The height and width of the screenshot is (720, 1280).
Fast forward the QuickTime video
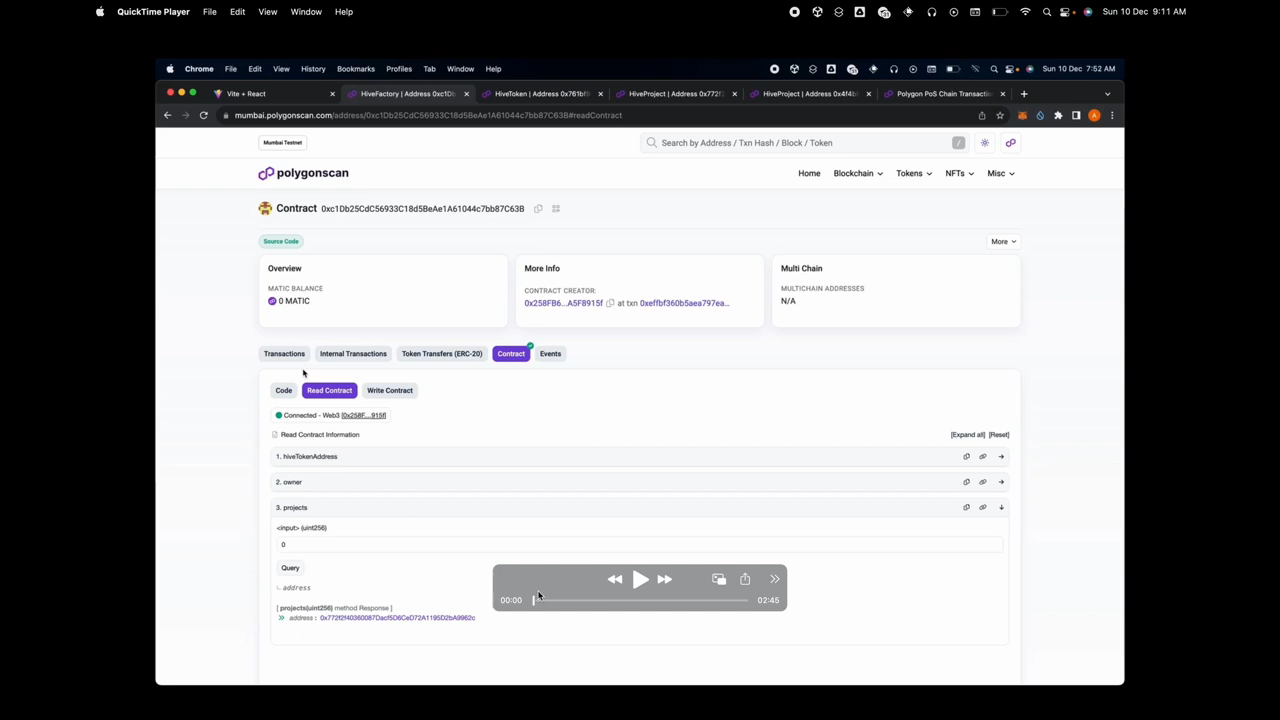point(665,579)
